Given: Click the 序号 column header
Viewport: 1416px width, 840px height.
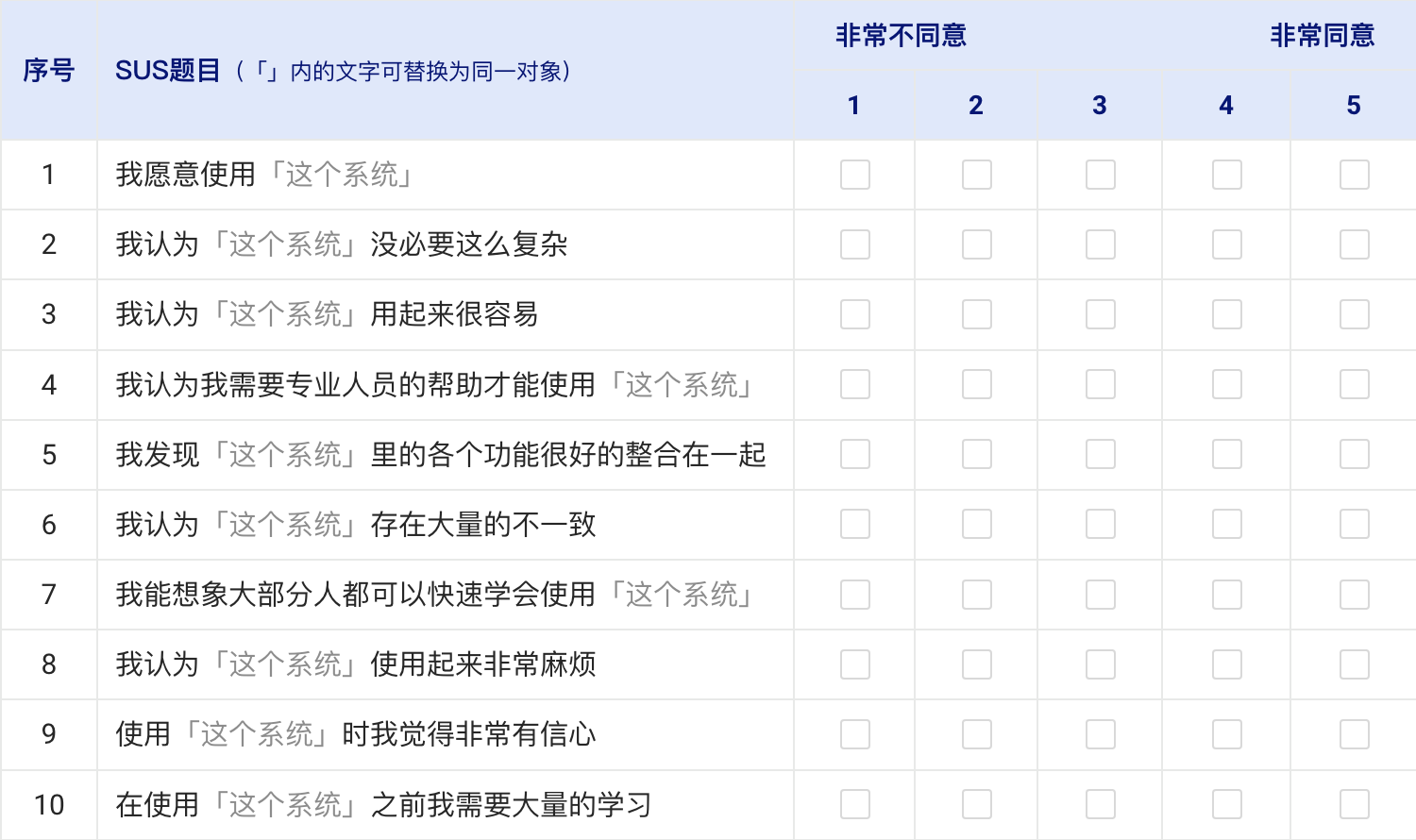Looking at the screenshot, I should coord(48,71).
